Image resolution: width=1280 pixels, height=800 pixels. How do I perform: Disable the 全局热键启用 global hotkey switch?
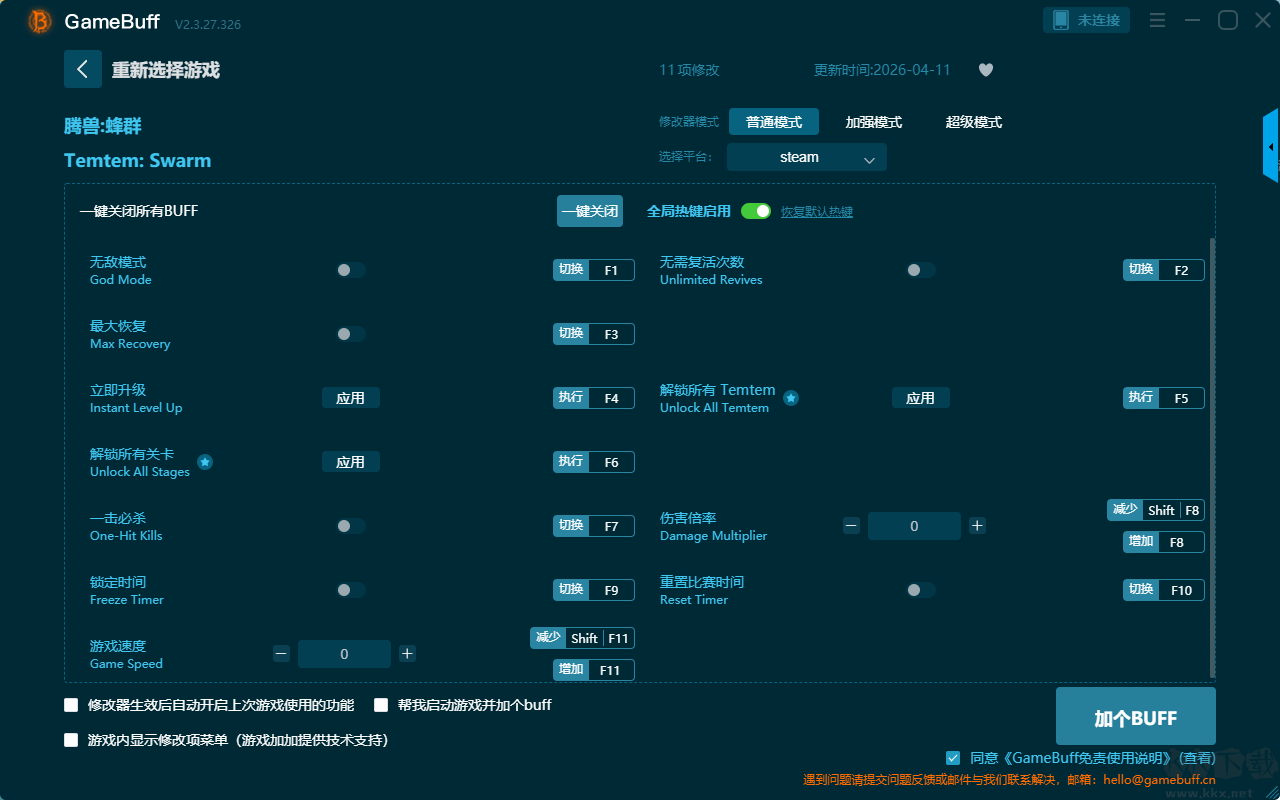click(x=756, y=211)
